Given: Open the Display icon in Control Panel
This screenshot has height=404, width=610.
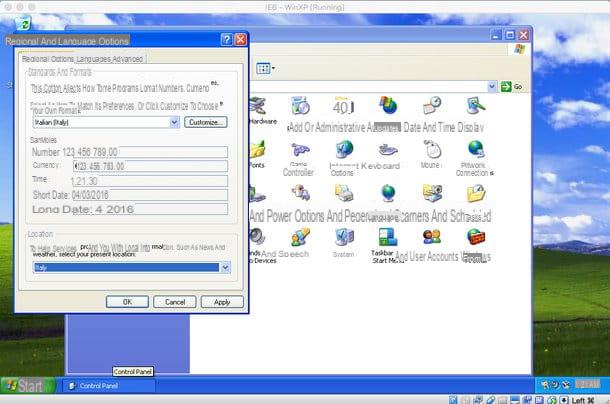Looking at the screenshot, I should 475,106.
